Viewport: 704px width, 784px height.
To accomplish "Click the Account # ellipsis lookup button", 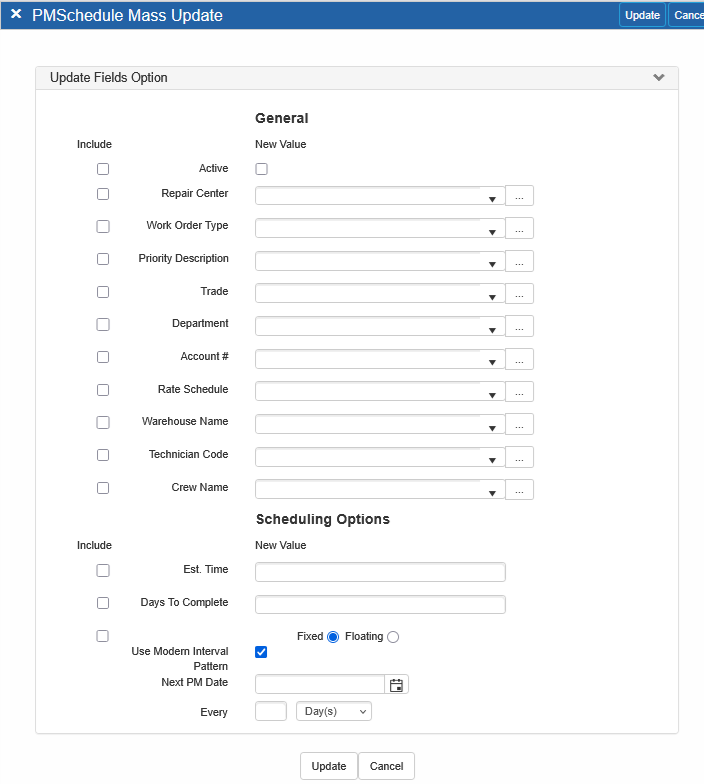I will click(x=519, y=359).
